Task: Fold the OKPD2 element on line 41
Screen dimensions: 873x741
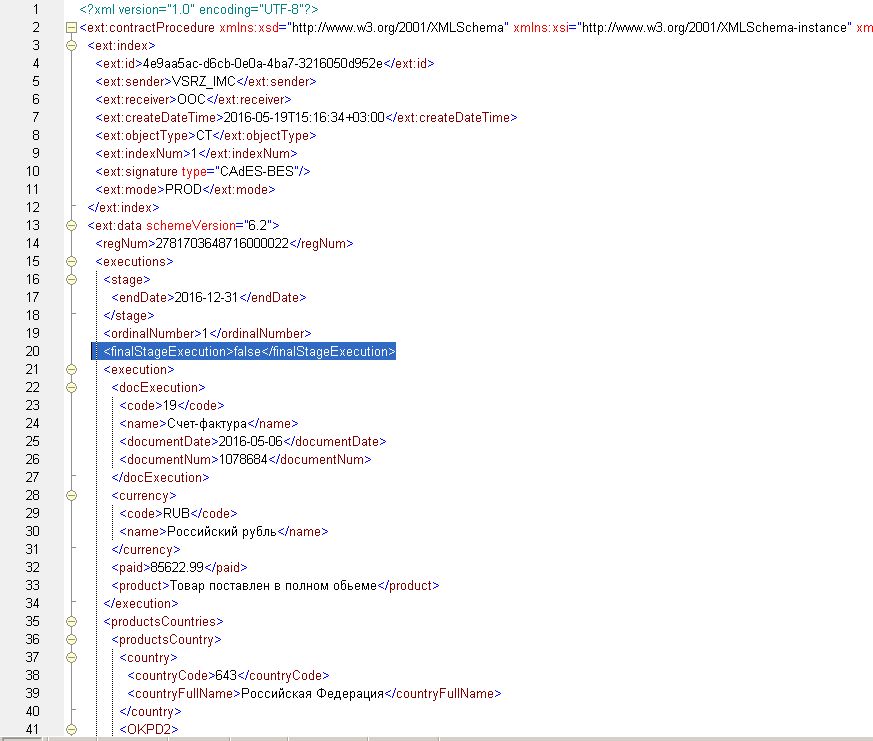Action: point(71,729)
